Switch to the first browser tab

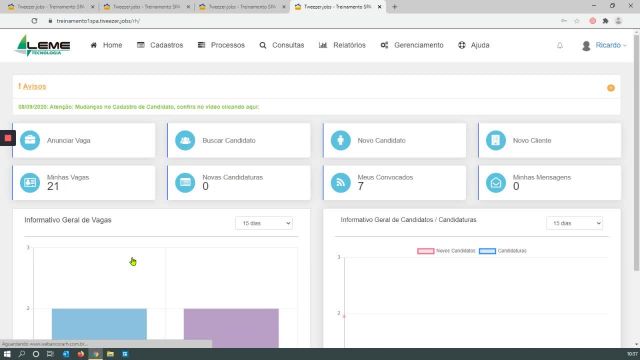51,7
